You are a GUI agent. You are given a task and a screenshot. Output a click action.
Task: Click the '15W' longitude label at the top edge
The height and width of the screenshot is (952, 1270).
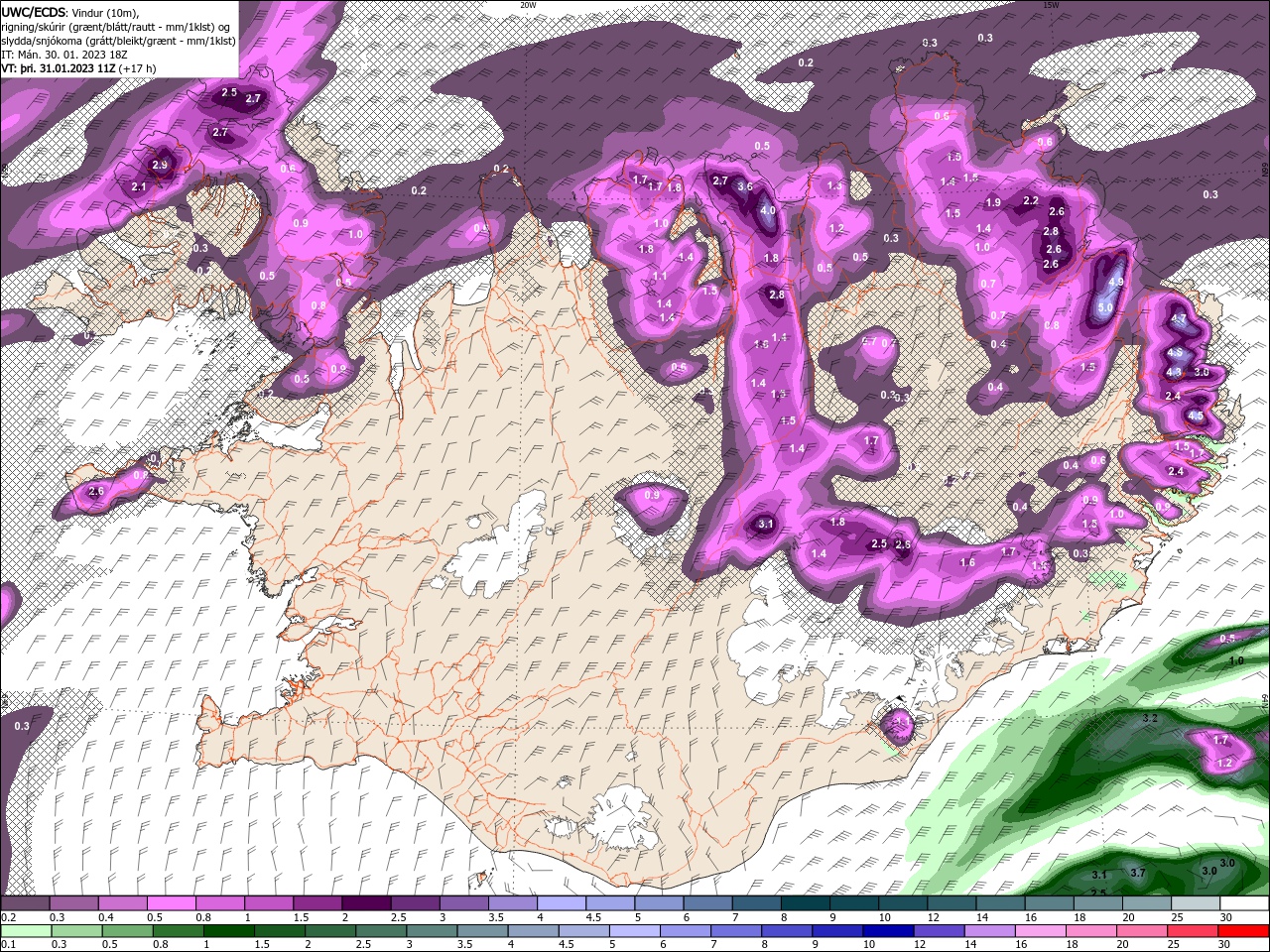(x=1052, y=5)
